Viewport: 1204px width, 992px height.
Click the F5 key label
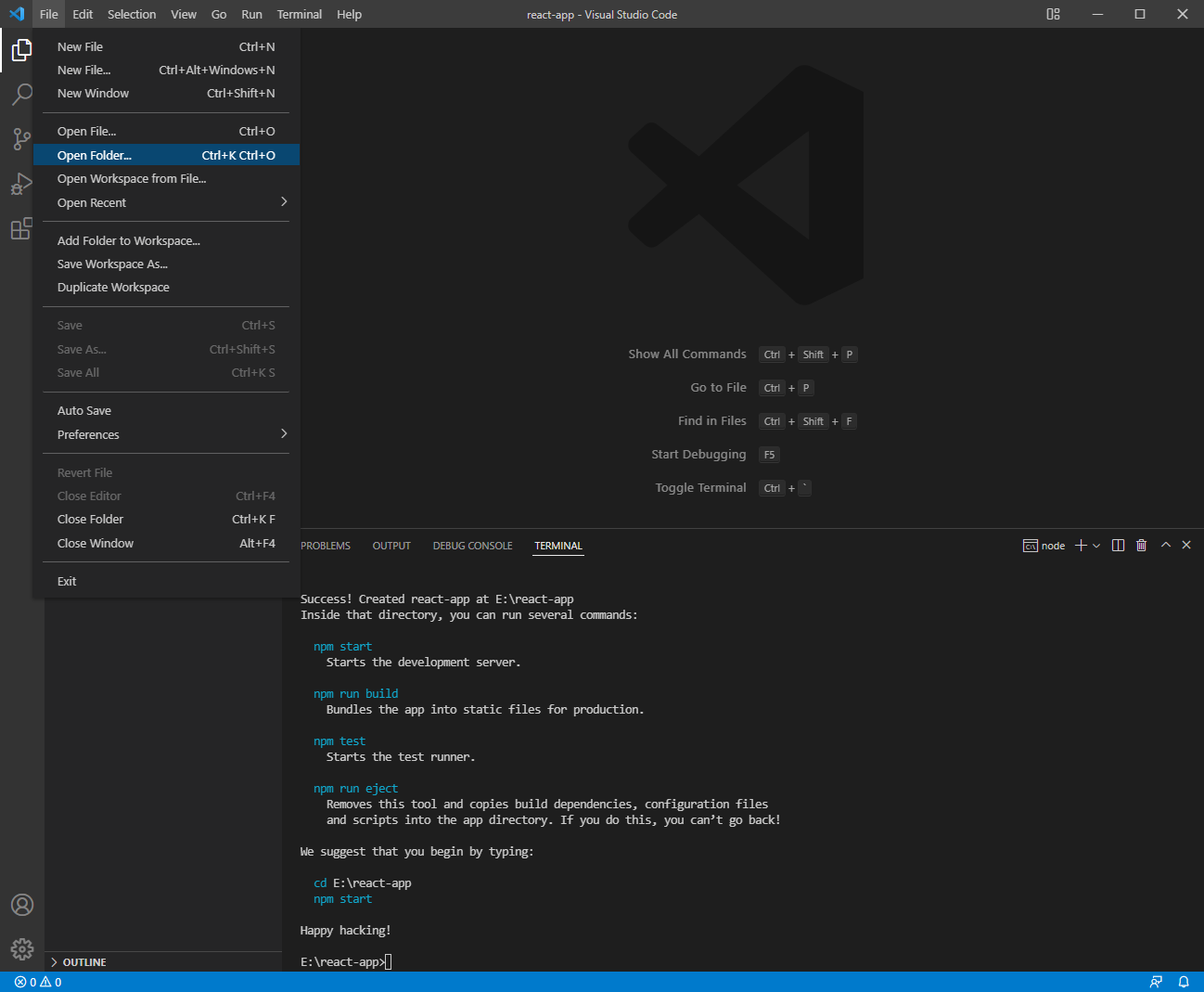pyautogui.click(x=770, y=455)
